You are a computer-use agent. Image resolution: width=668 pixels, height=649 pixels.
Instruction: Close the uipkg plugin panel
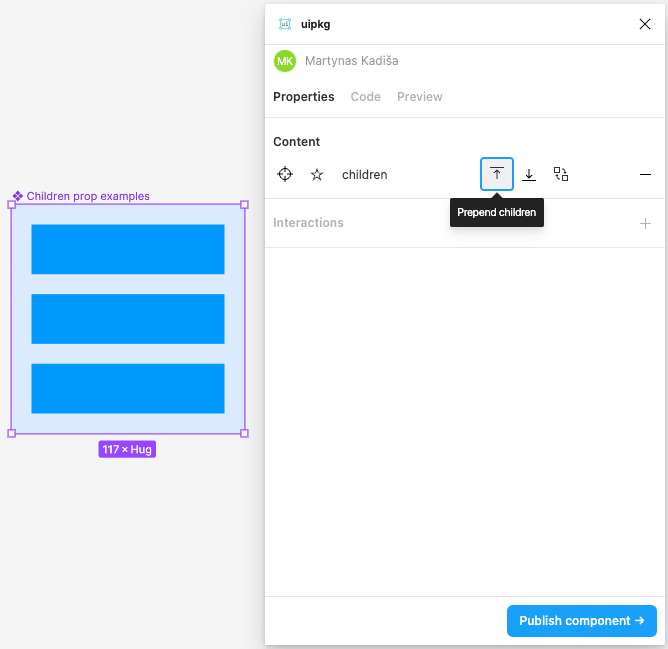coord(645,24)
